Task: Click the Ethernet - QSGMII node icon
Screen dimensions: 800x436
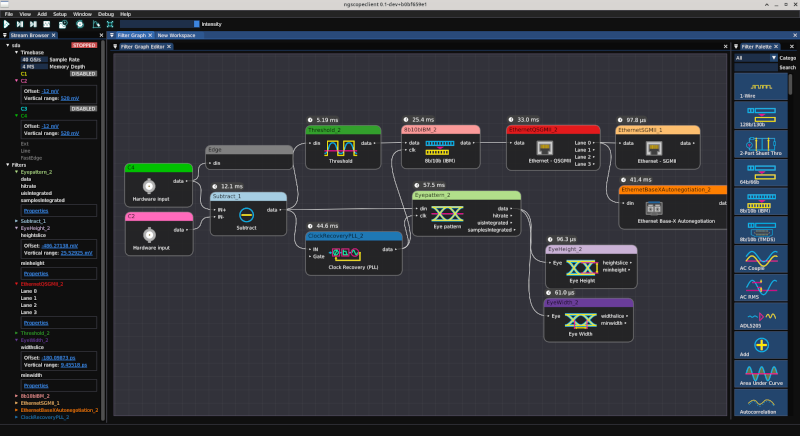Action: click(544, 148)
